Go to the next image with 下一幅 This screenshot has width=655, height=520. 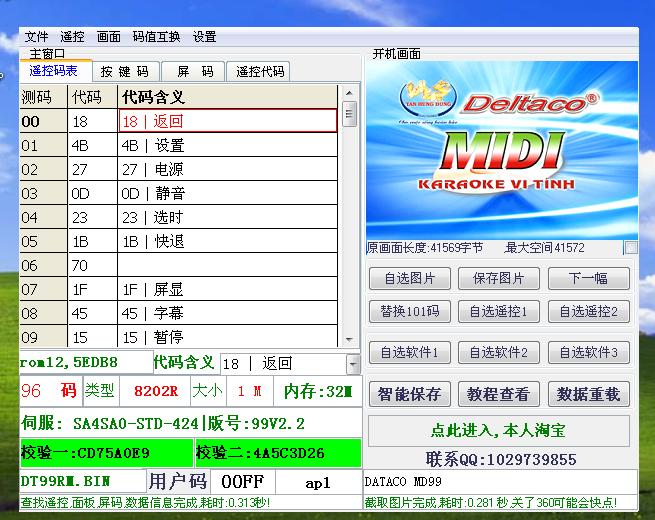(589, 278)
